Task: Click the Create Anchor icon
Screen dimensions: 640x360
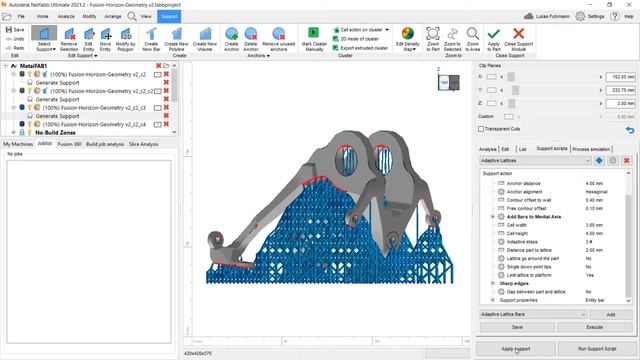Action: pos(231,33)
